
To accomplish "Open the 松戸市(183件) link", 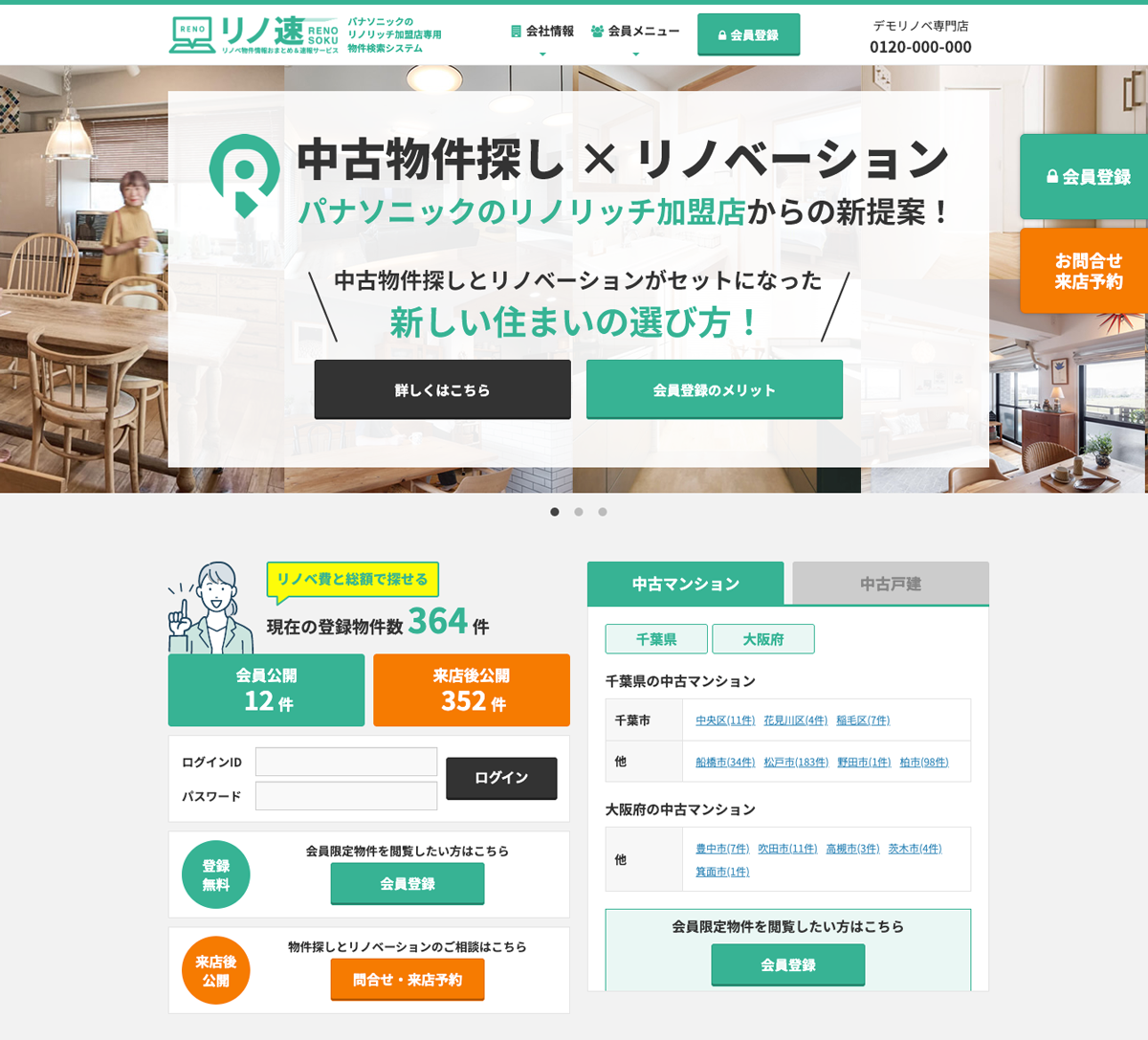I will 796,763.
